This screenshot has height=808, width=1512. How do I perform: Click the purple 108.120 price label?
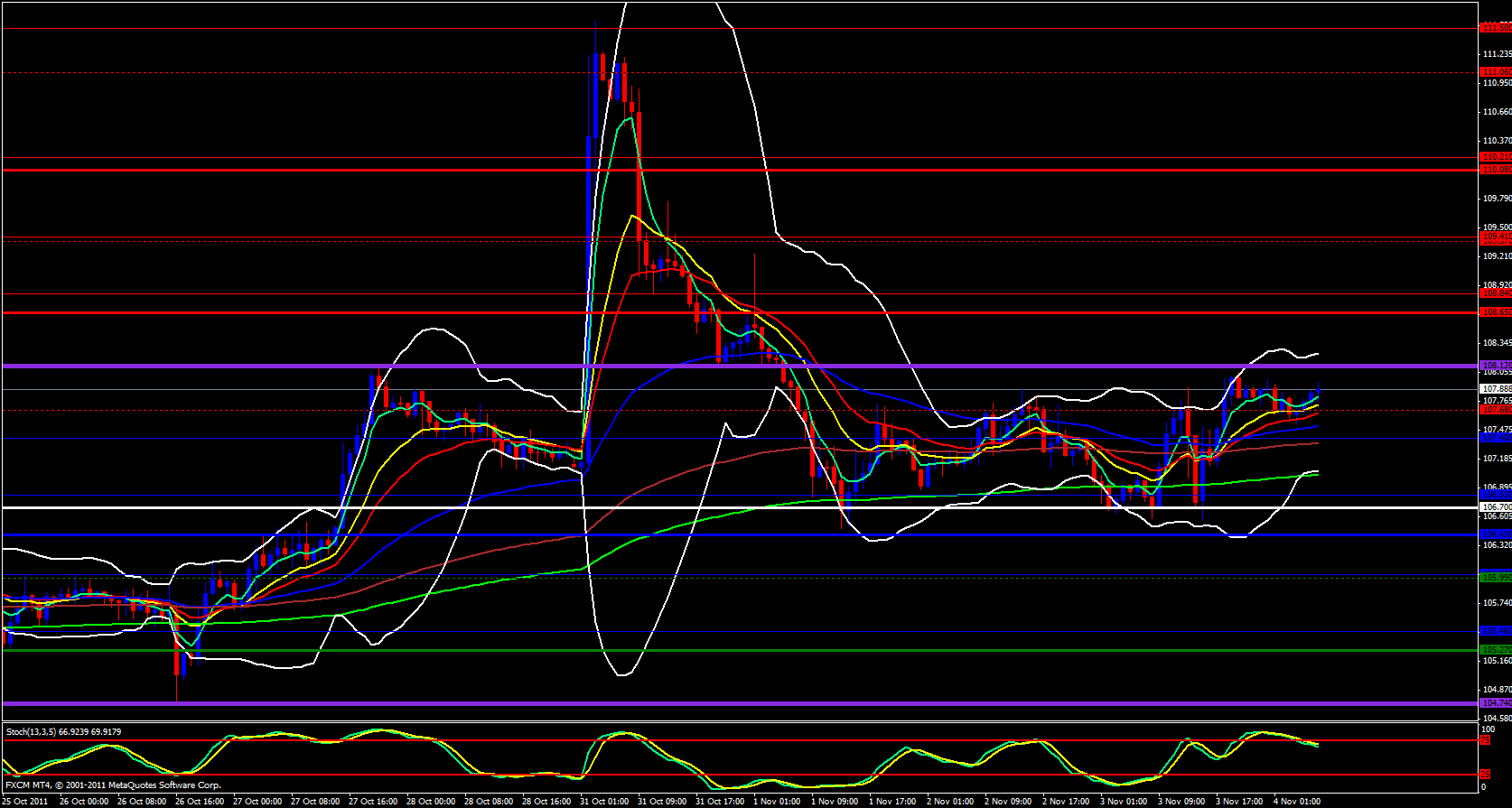[1496, 366]
